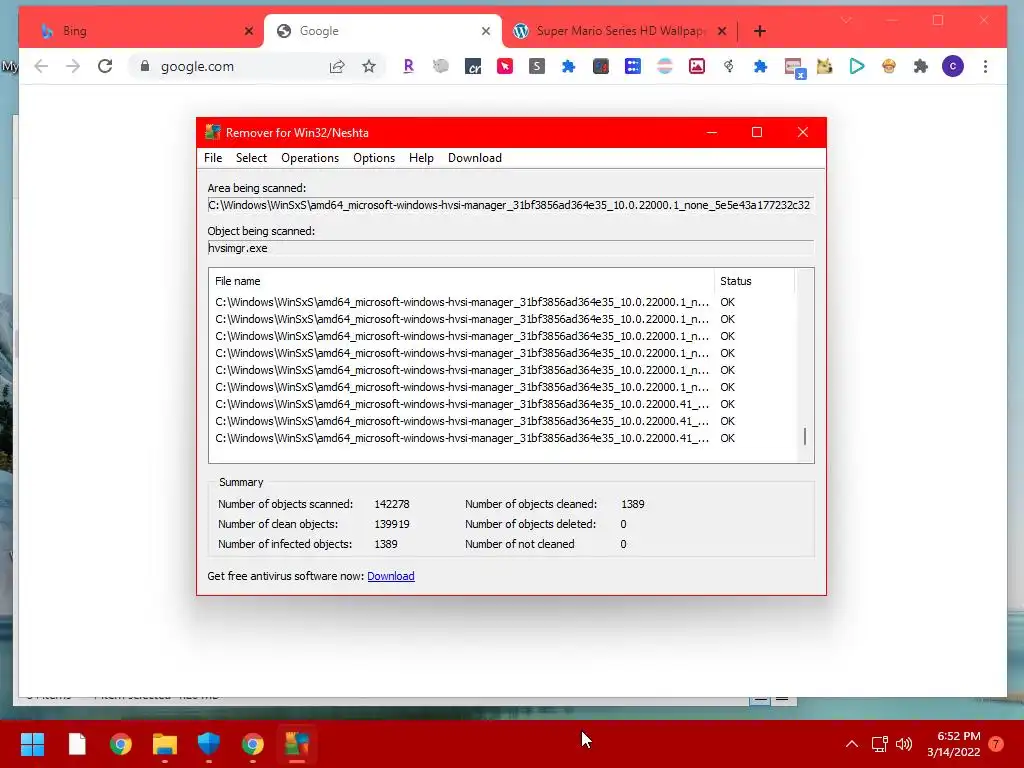
Task: Open a new Chrome tab
Action: 760,31
